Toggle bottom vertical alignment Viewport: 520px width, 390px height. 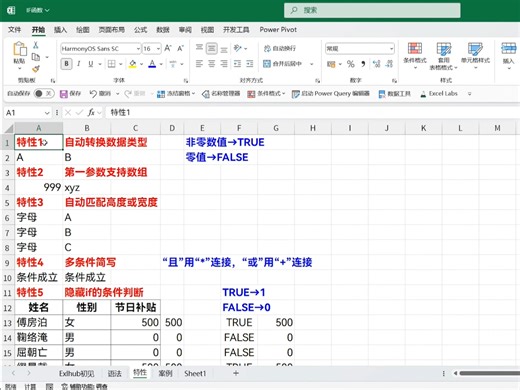point(224,49)
